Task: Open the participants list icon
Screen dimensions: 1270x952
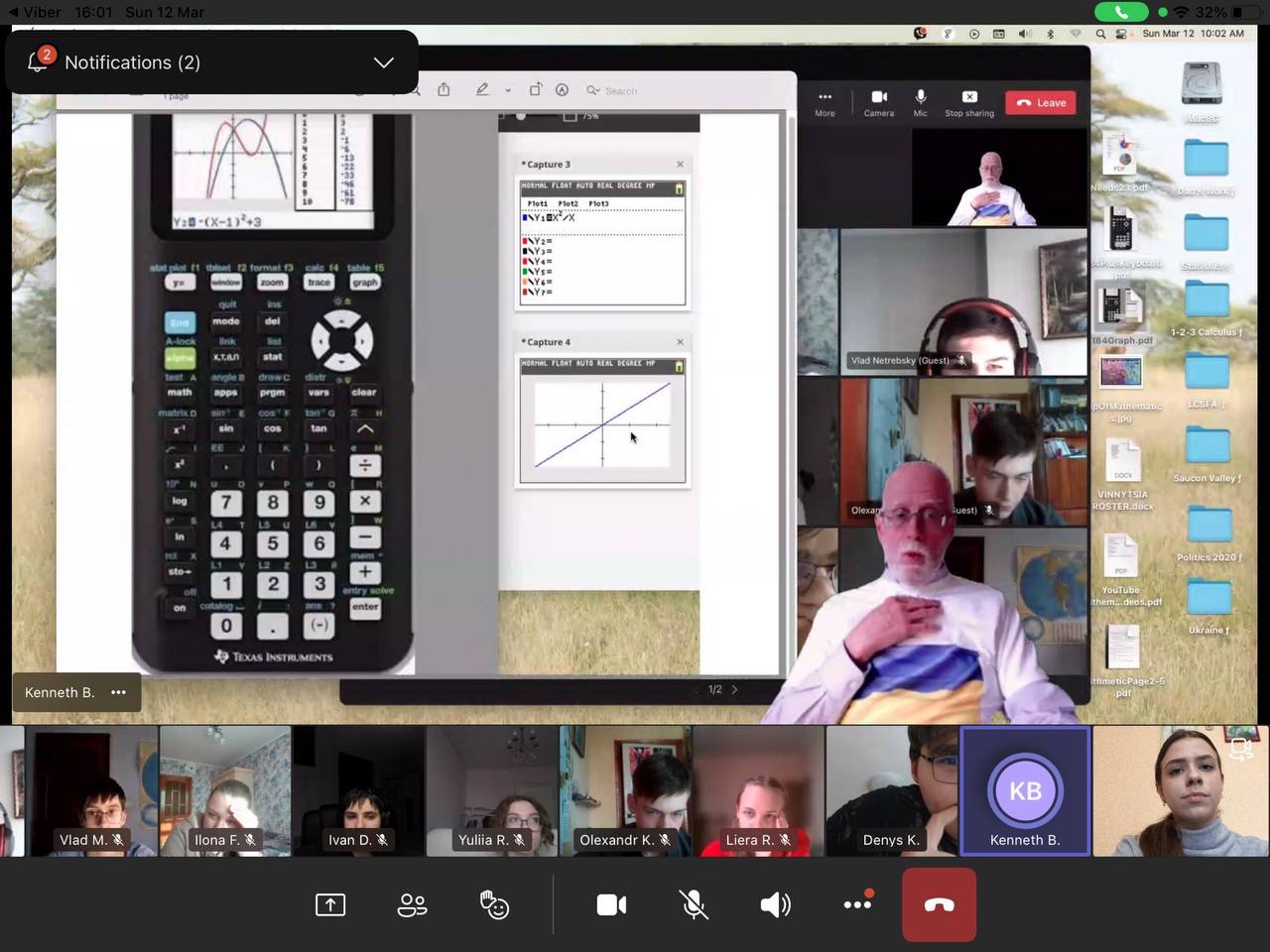Action: [x=412, y=904]
